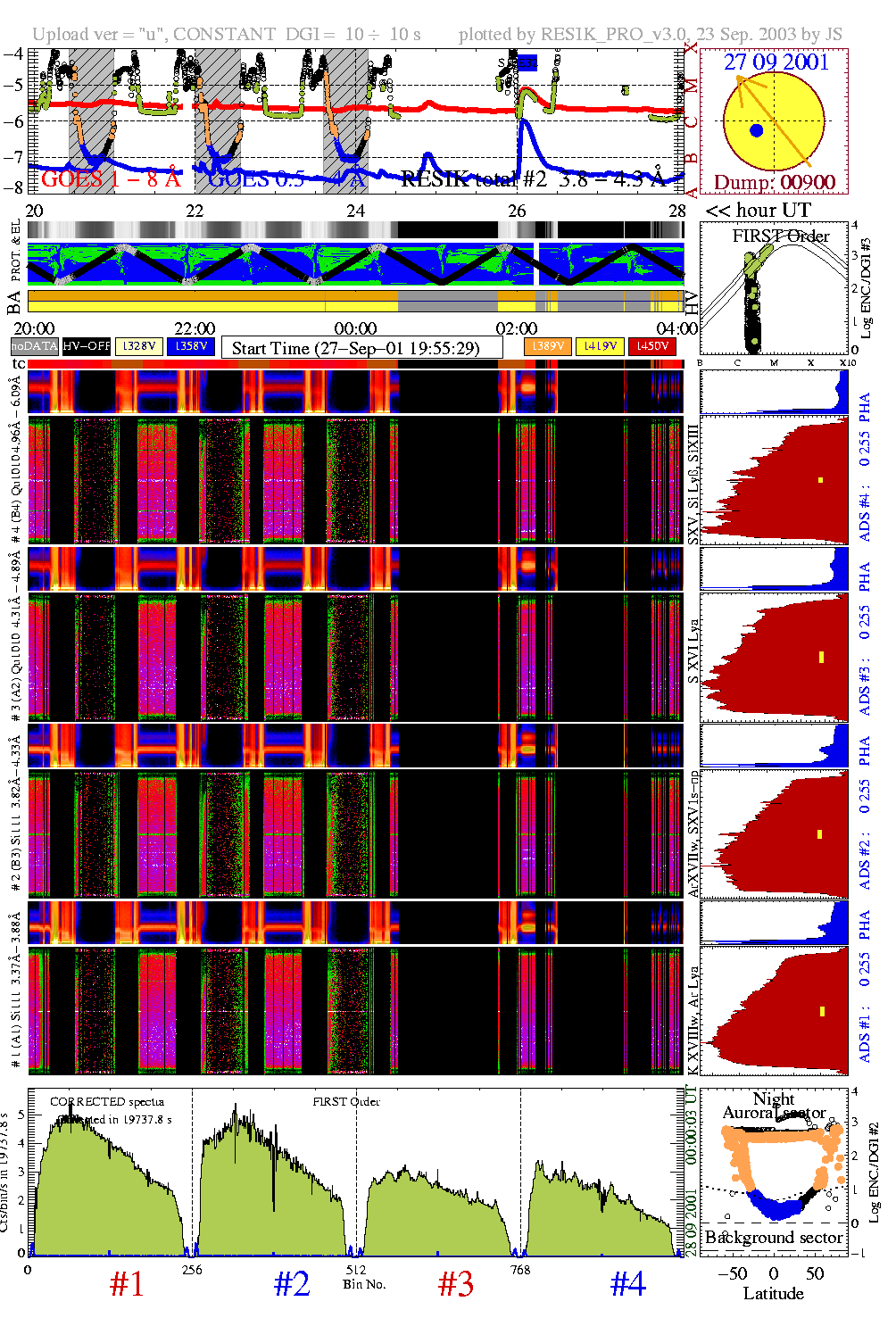The width and height of the screenshot is (896, 1318).
Task: Click the "<< hour UT" axis label
Action: (x=758, y=211)
